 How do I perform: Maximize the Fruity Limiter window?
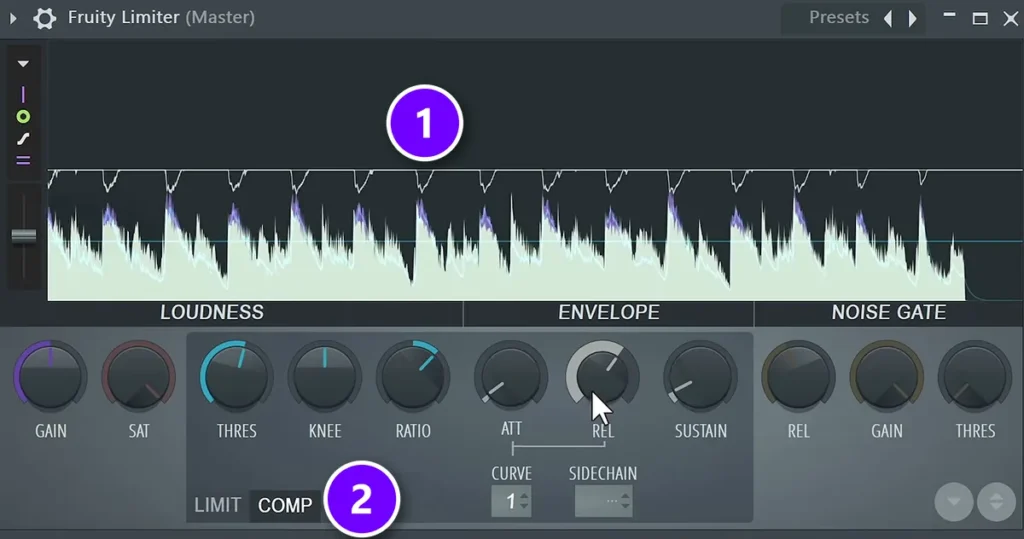pyautogui.click(x=980, y=18)
